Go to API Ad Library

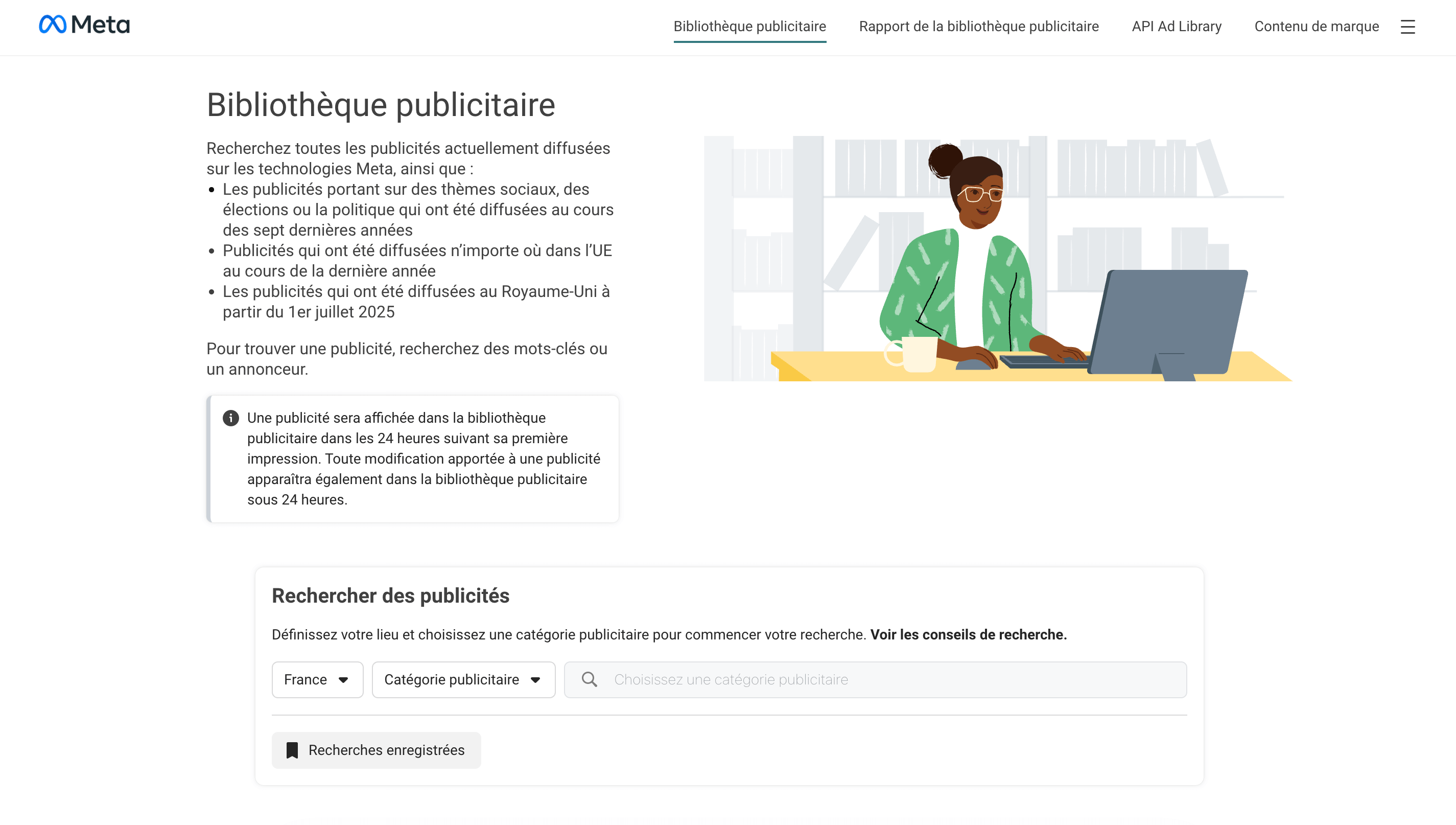point(1176,26)
